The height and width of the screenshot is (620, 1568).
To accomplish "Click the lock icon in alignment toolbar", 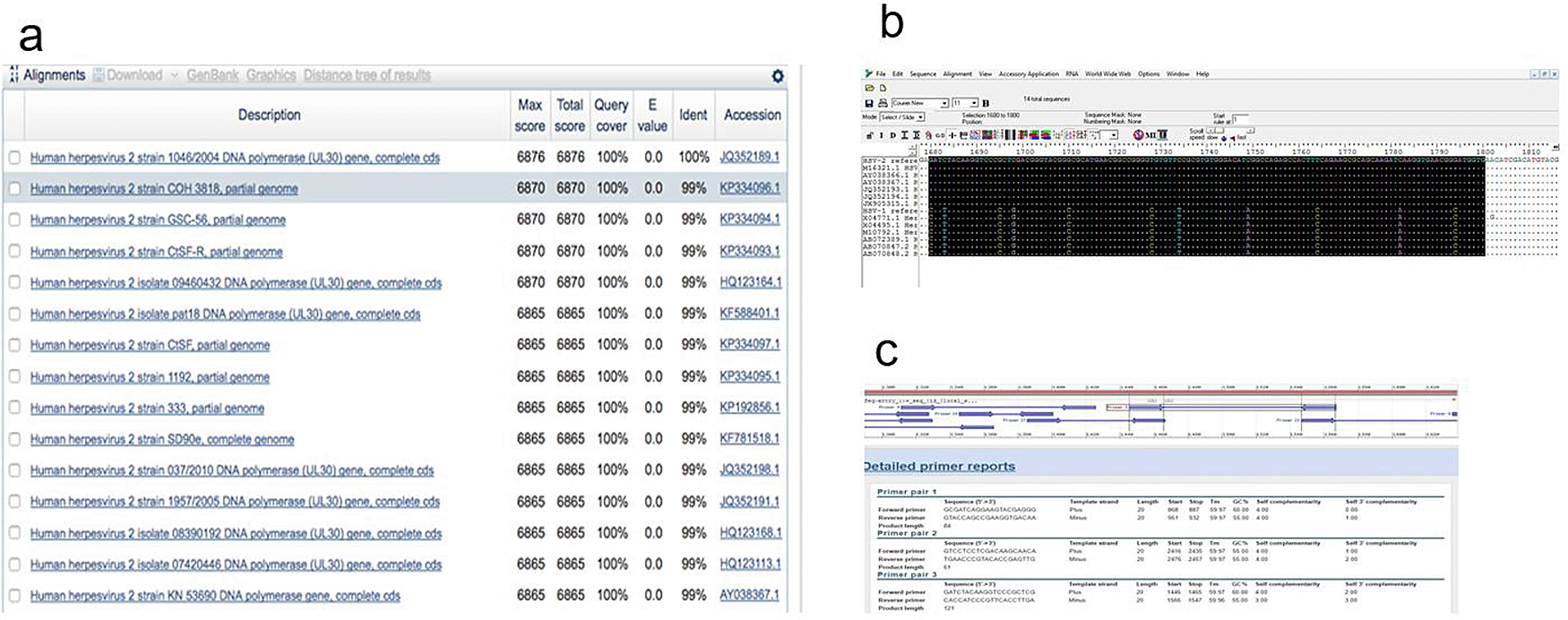I will (x=869, y=135).
